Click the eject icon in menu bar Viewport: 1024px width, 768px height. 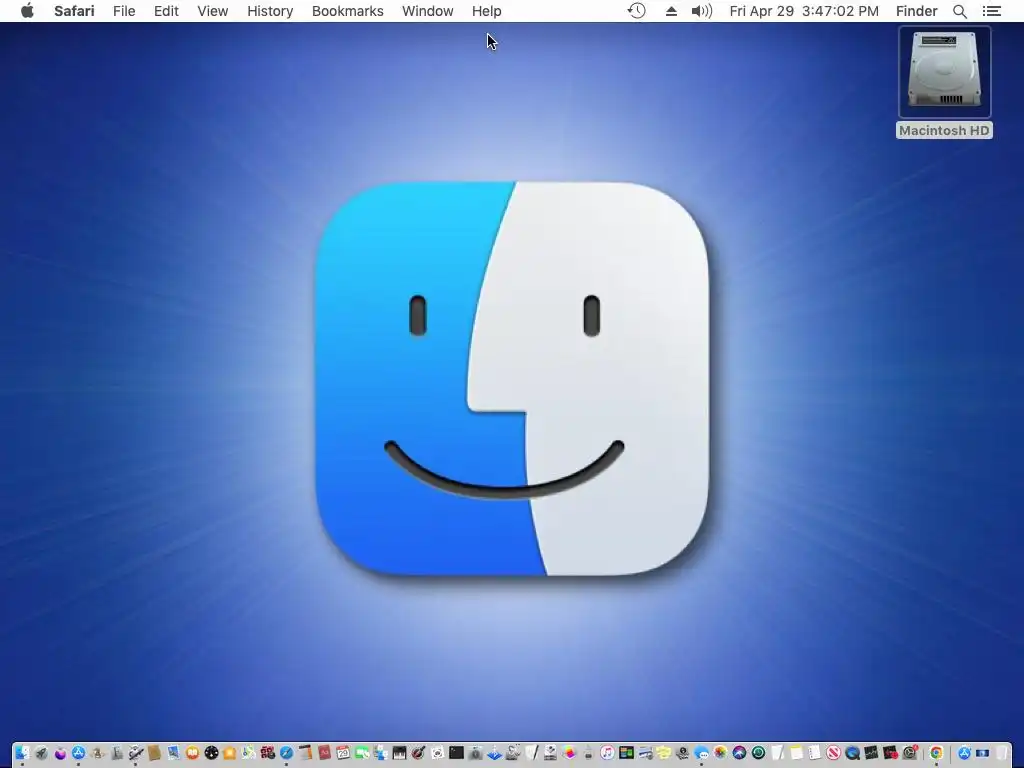click(671, 11)
